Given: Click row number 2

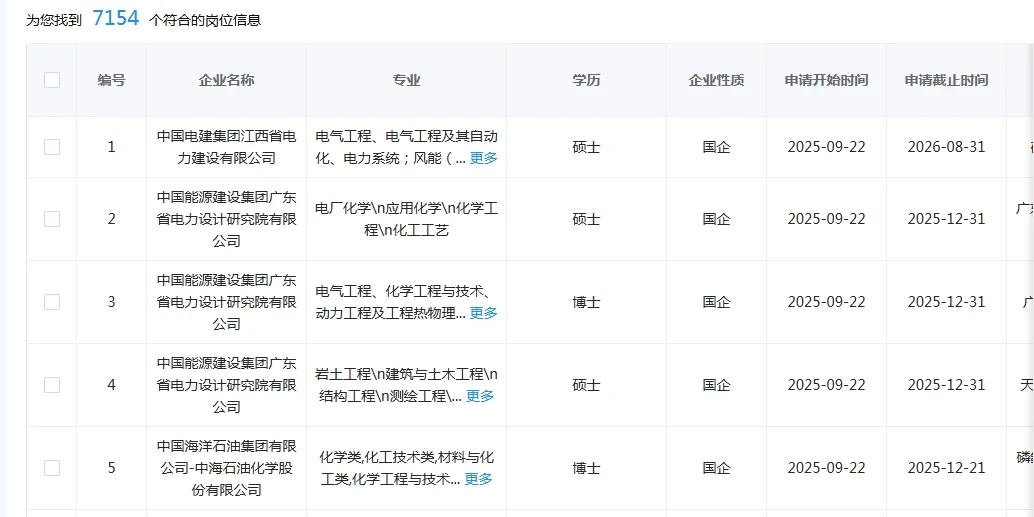Looking at the screenshot, I should (111, 219).
